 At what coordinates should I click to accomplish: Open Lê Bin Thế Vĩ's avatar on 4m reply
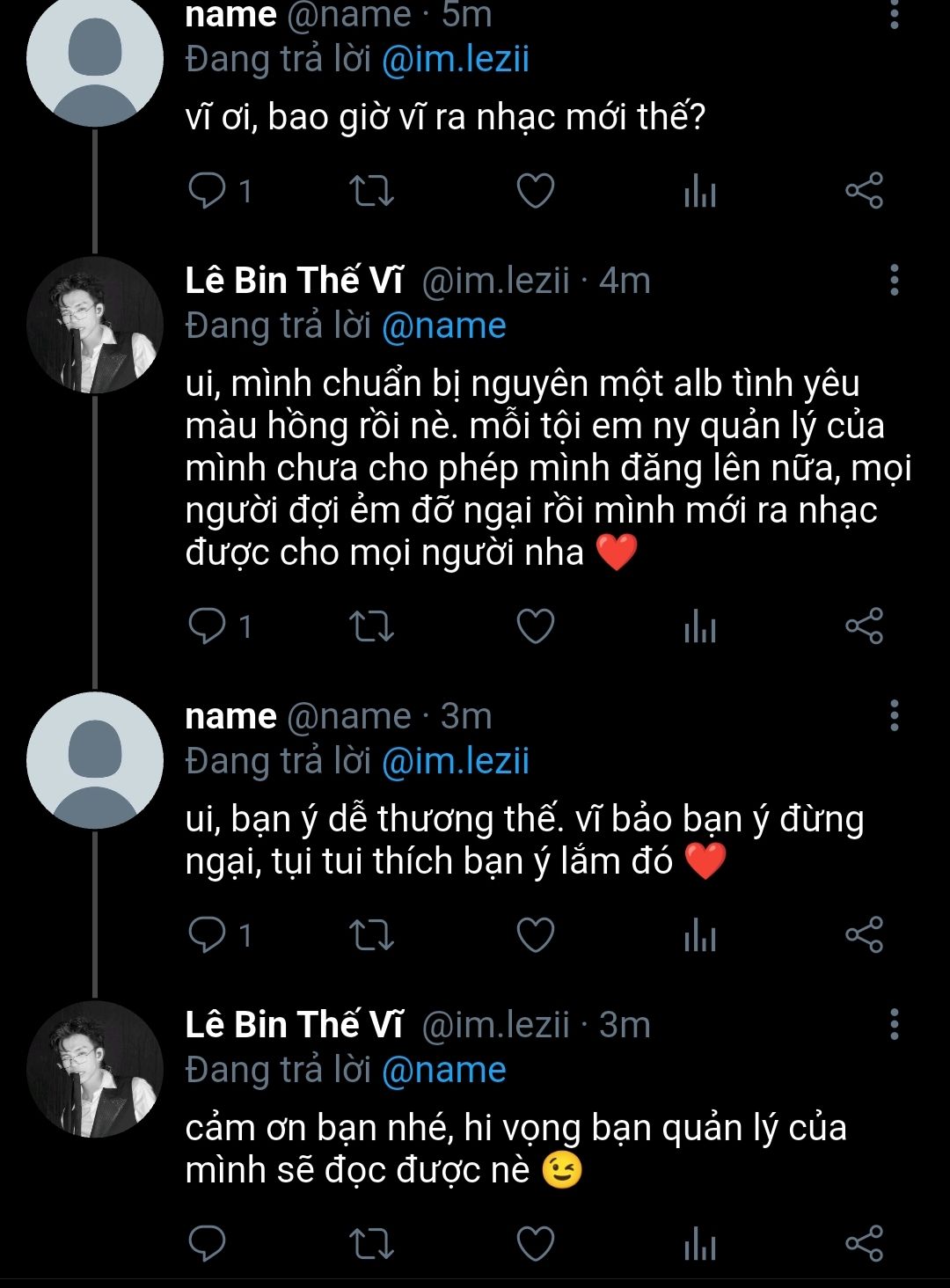[x=95, y=325]
